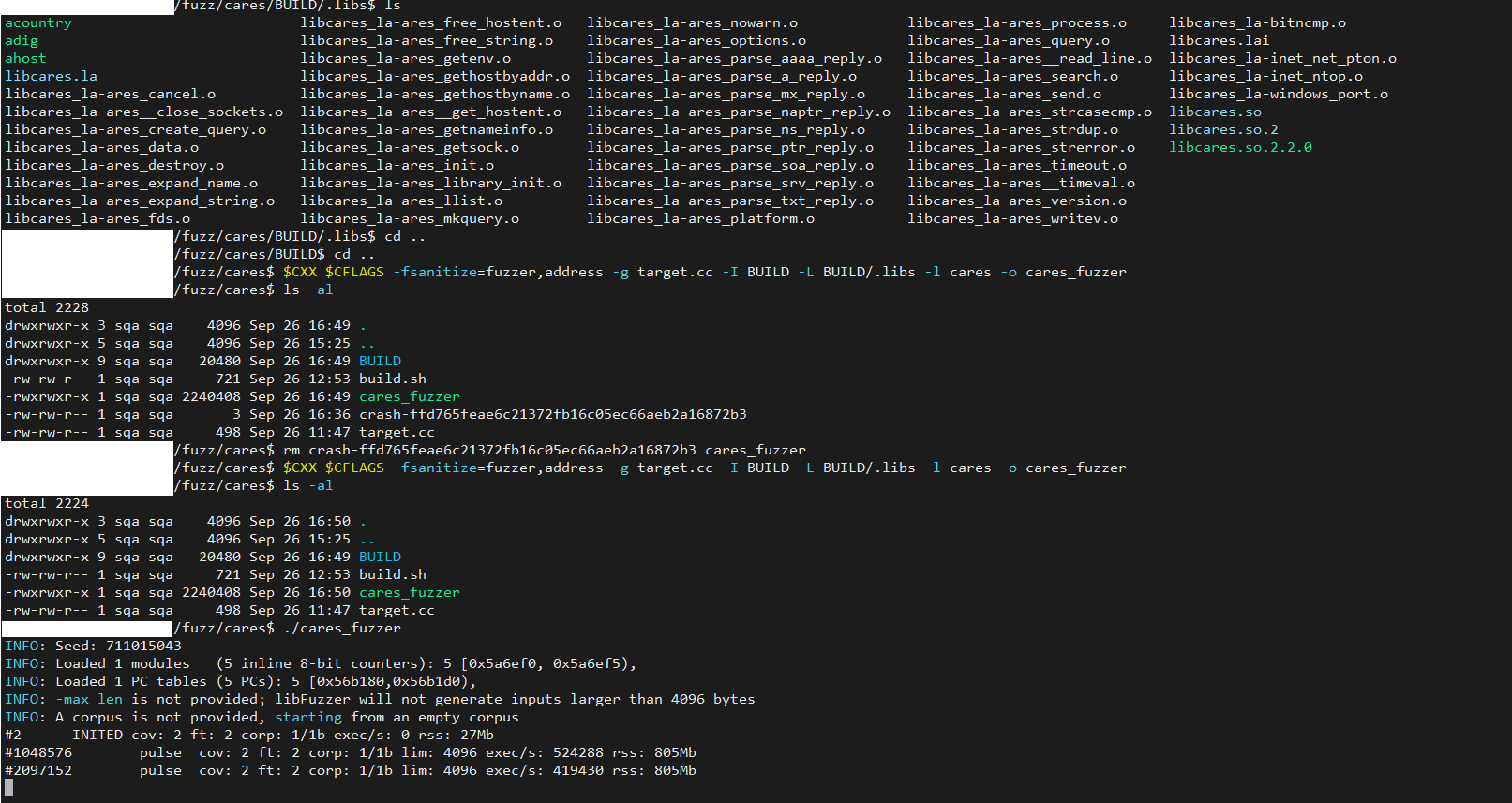This screenshot has width=1512, height=803.
Task: Click libcares_la-ares_library_init.o
Action: (x=431, y=183)
